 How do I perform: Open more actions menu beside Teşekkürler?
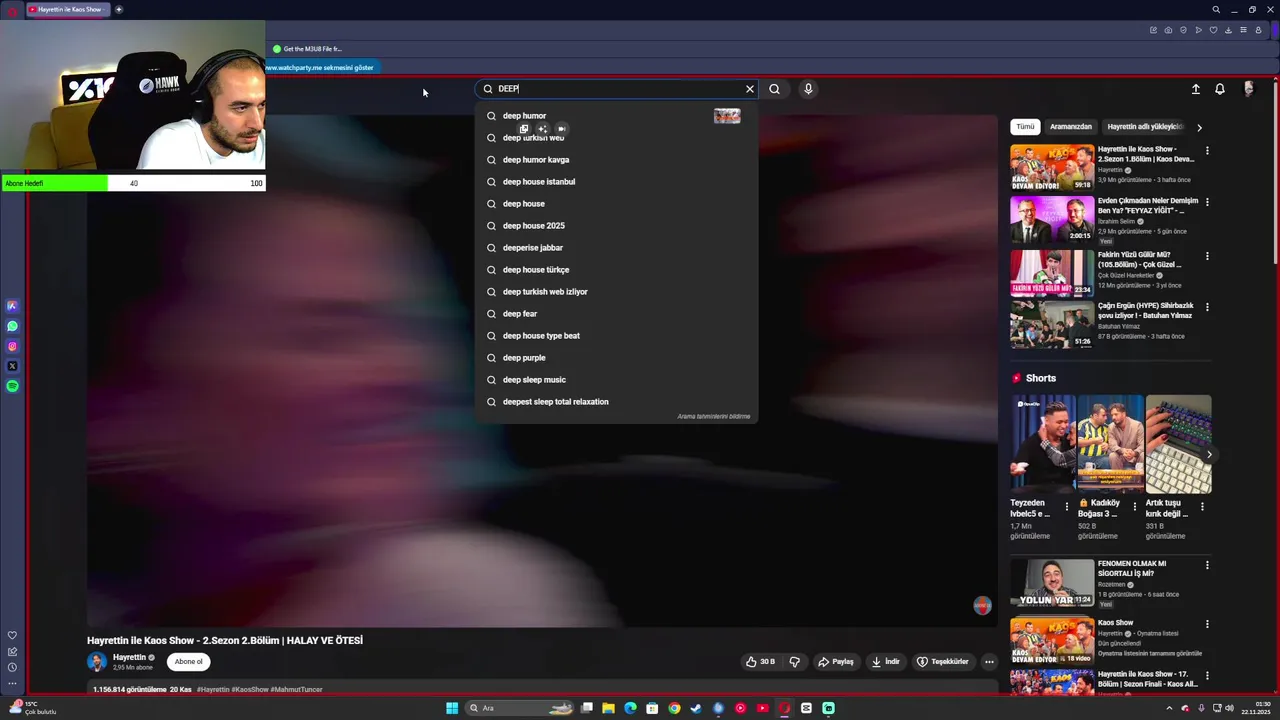(989, 661)
